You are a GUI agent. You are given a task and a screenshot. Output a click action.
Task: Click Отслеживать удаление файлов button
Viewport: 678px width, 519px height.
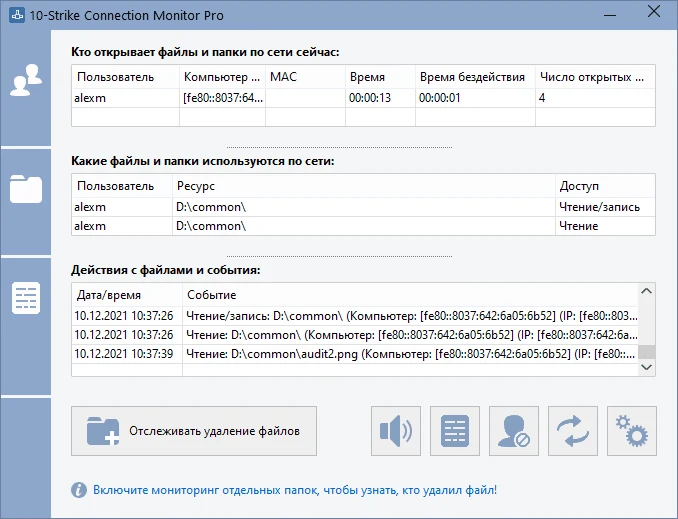point(194,431)
